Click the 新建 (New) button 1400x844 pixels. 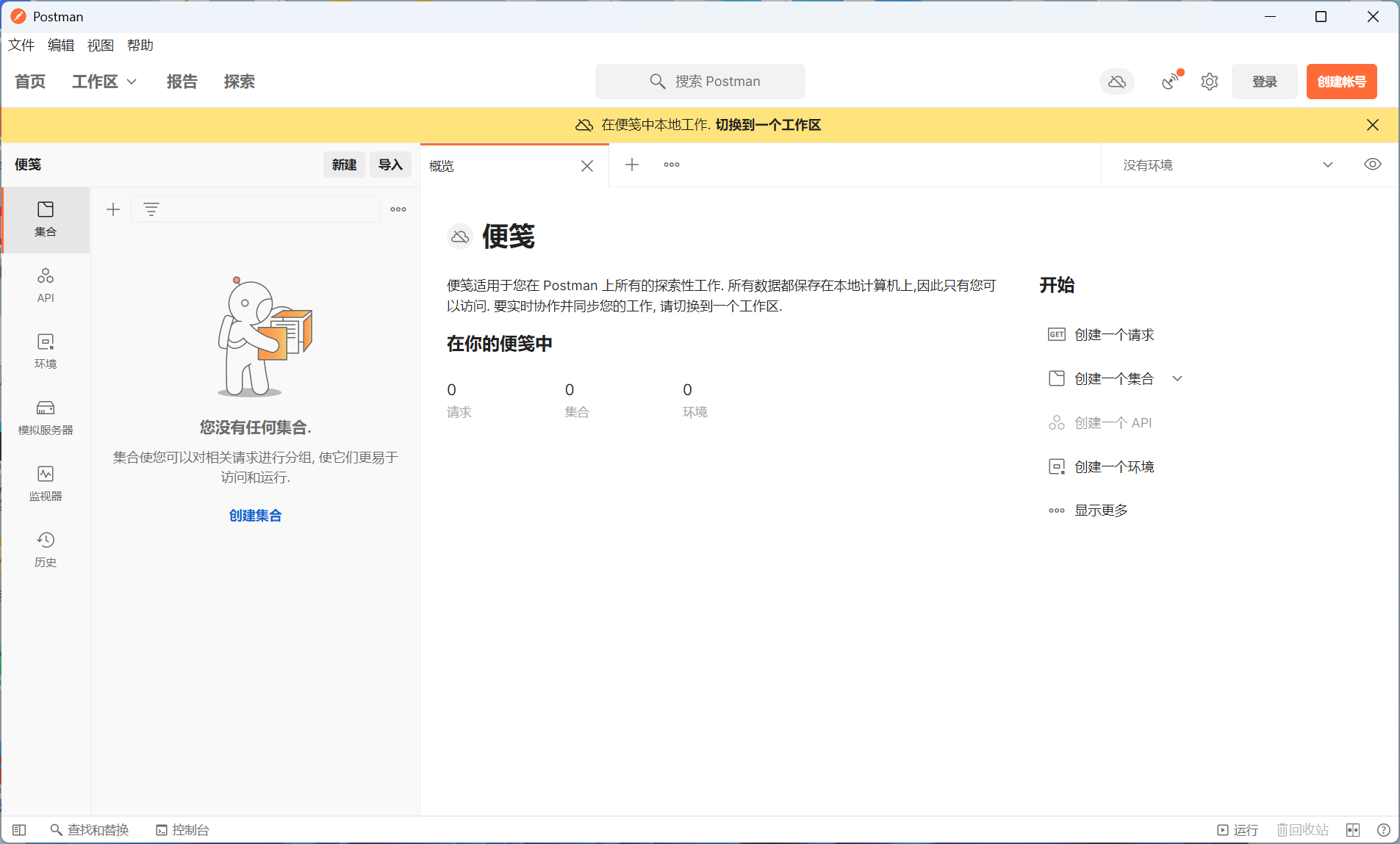pos(344,165)
